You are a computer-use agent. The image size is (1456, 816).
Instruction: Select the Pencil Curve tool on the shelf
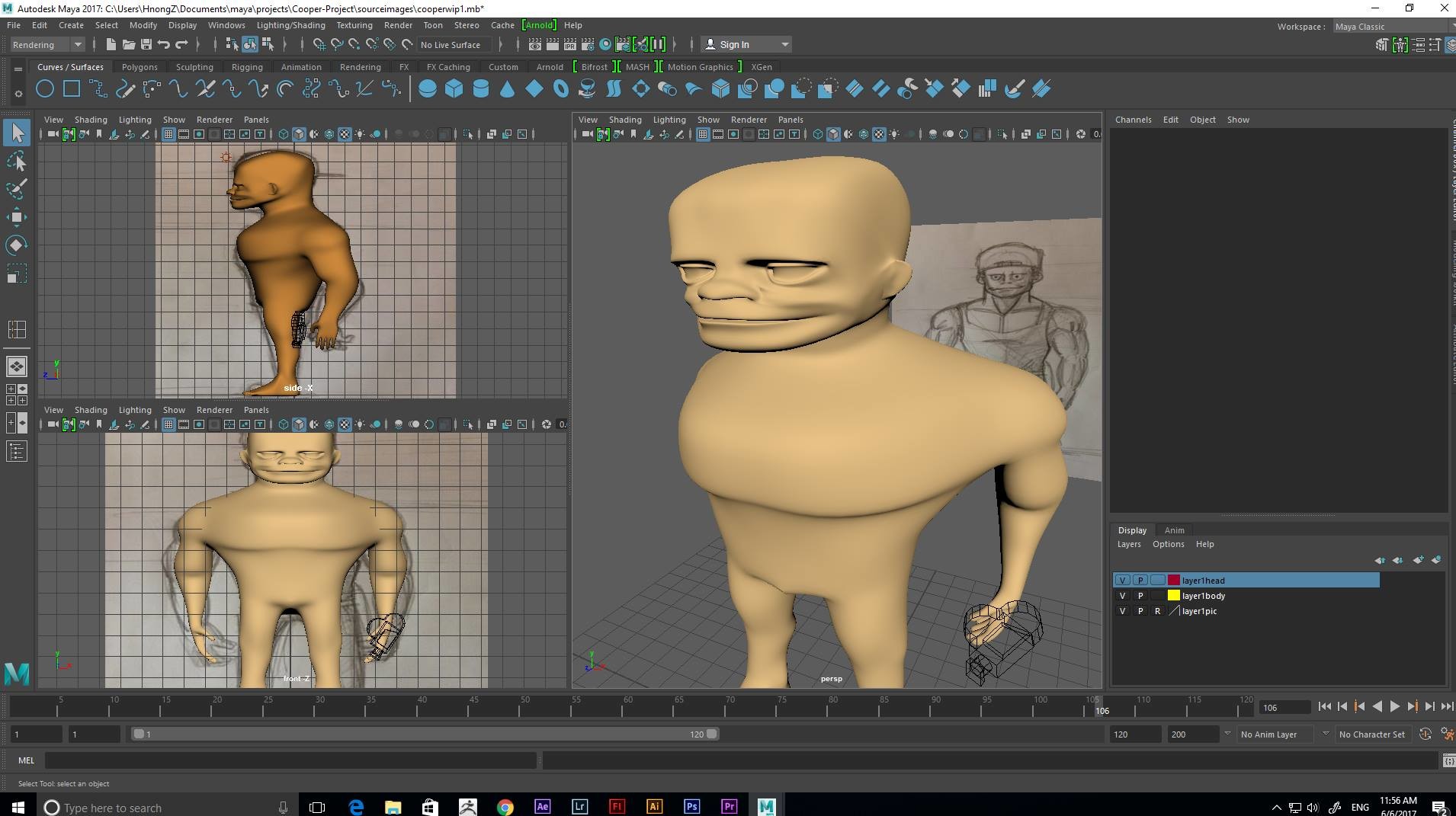tap(125, 89)
